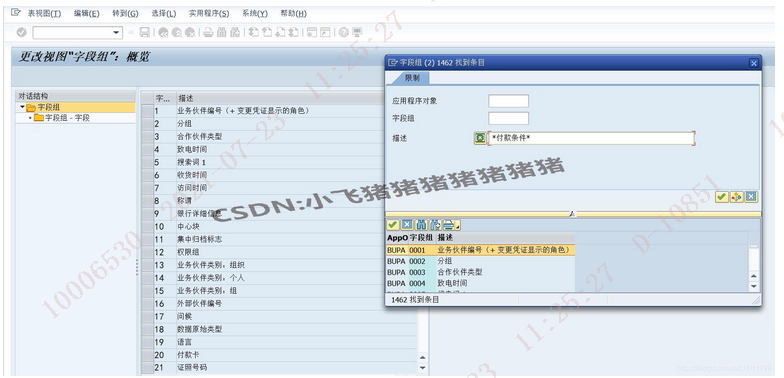Click the green checkmark Enter icon in main toolbar
Viewport: 784px width, 378px height.
[x=21, y=32]
